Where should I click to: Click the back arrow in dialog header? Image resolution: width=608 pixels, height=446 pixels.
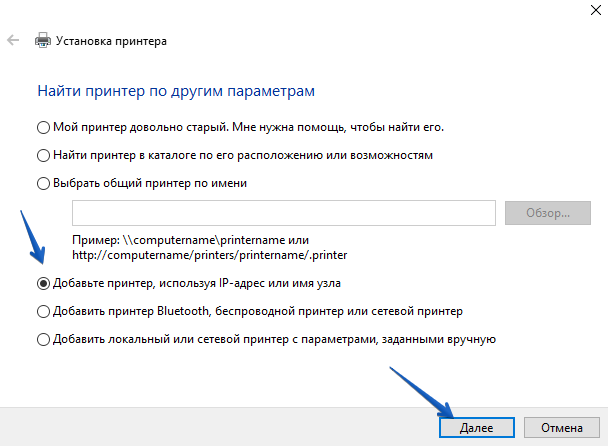point(12,42)
